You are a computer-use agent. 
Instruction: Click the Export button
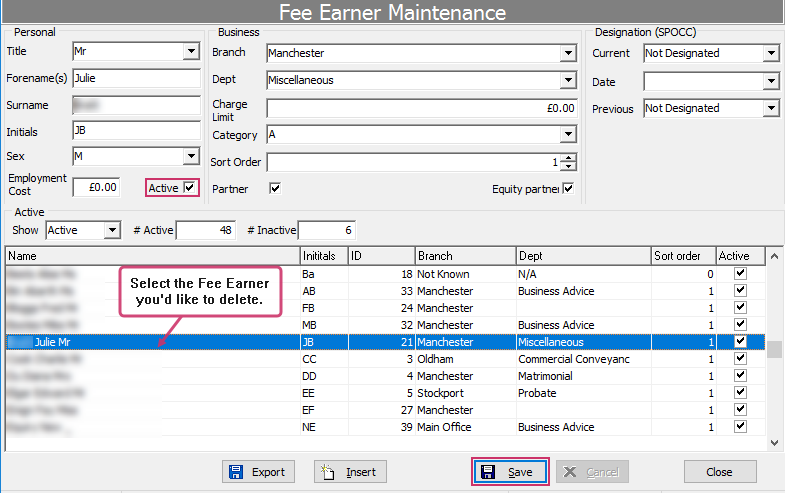(258, 471)
